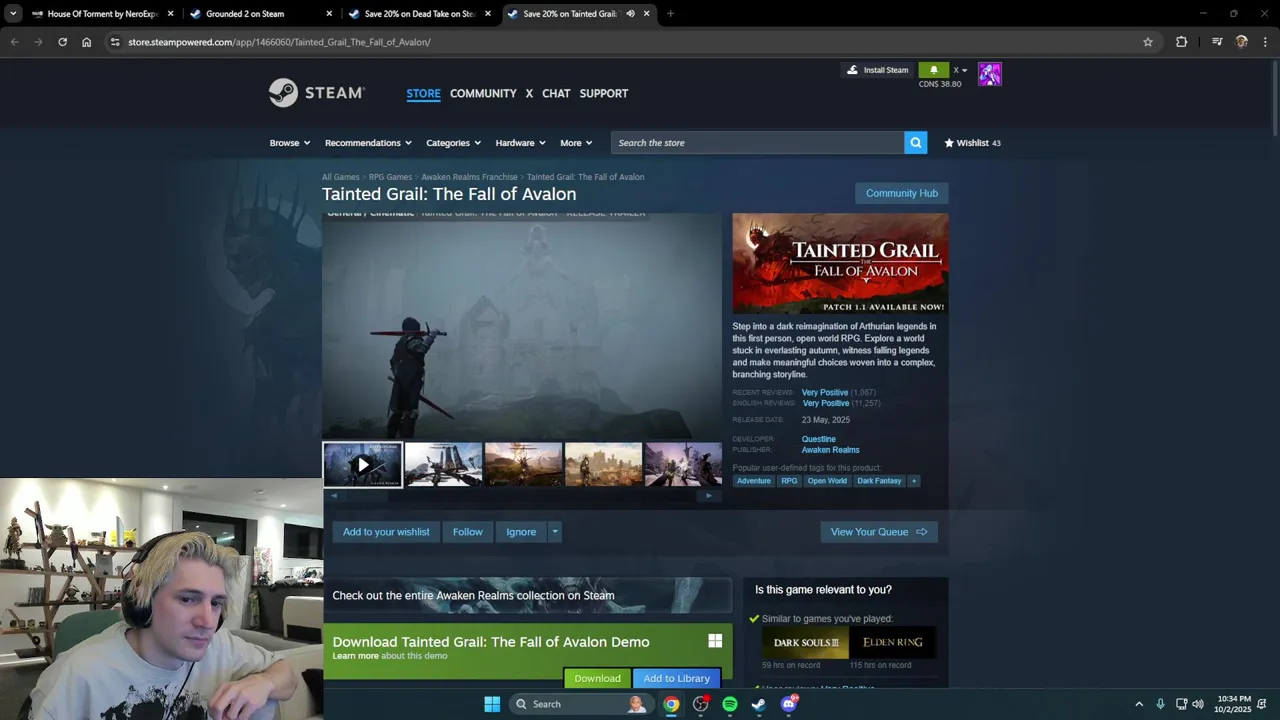Open Awaken Realms publisher link
The height and width of the screenshot is (720, 1280).
(830, 450)
